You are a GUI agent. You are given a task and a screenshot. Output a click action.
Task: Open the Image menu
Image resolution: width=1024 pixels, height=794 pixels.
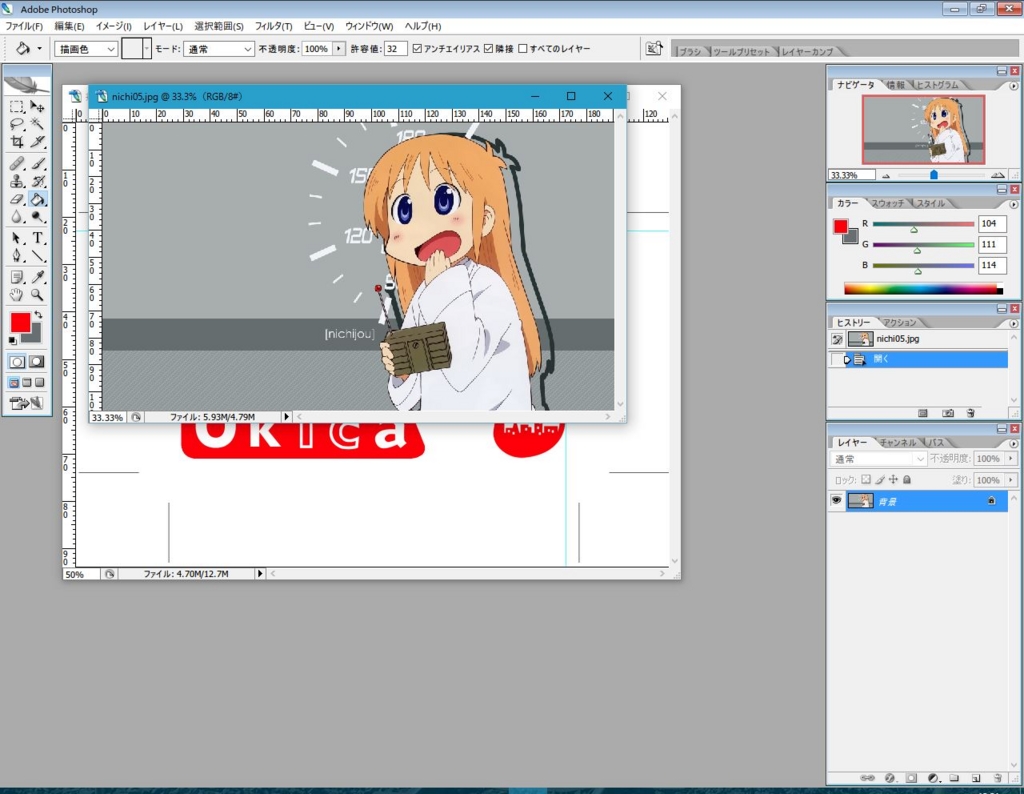(114, 26)
